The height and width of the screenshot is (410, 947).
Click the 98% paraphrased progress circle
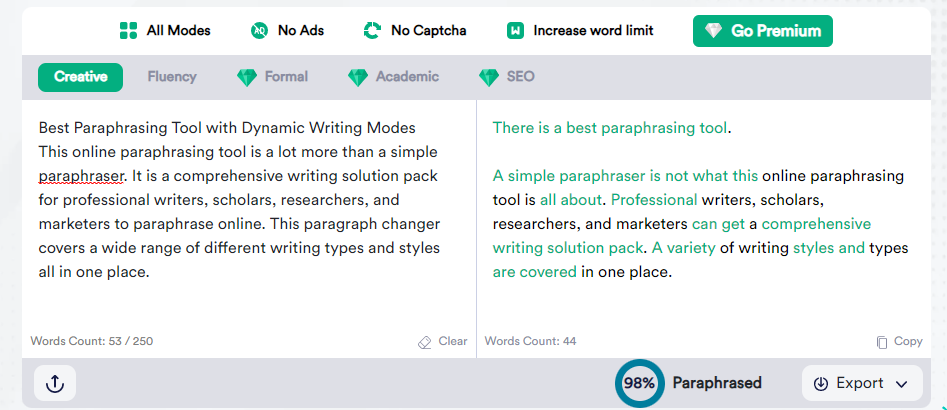(x=640, y=383)
